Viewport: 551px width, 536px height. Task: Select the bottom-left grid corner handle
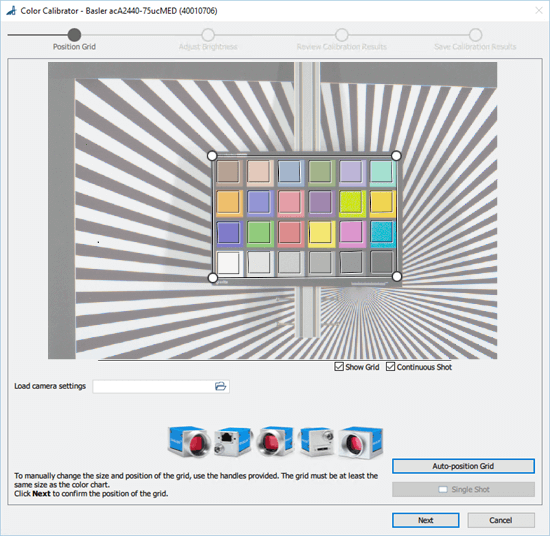click(x=213, y=278)
